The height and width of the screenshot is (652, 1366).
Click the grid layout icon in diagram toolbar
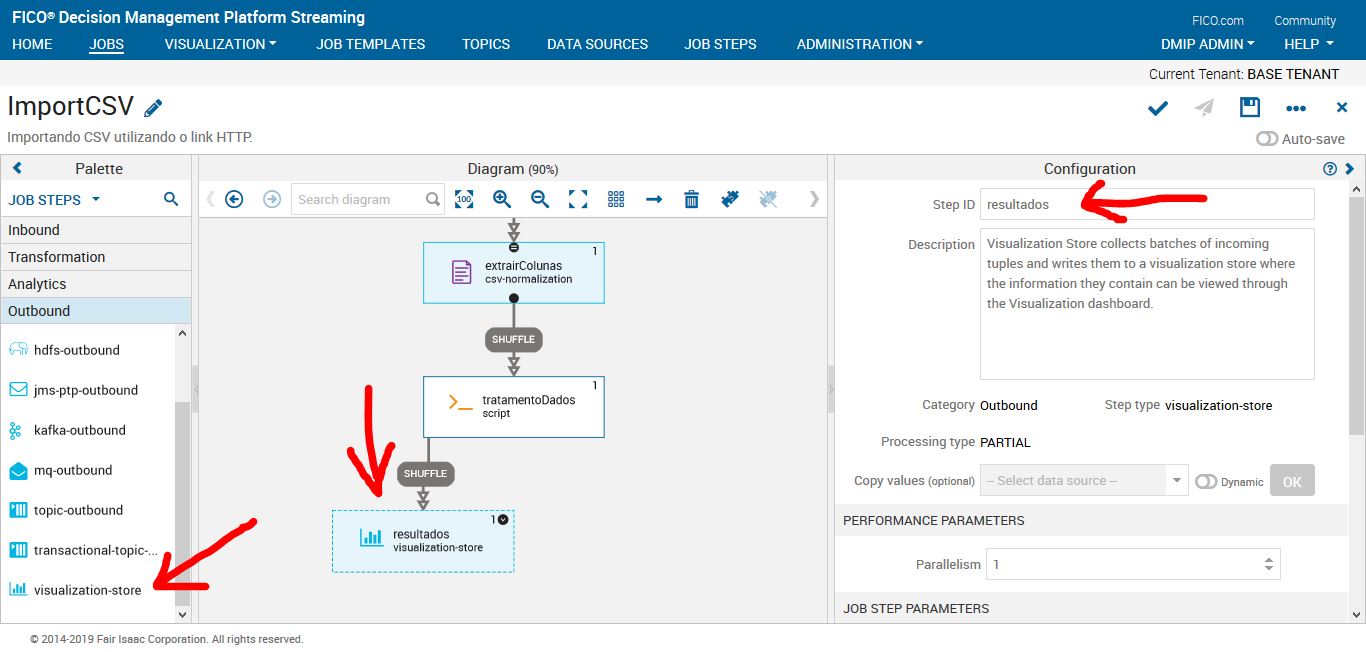coord(615,199)
